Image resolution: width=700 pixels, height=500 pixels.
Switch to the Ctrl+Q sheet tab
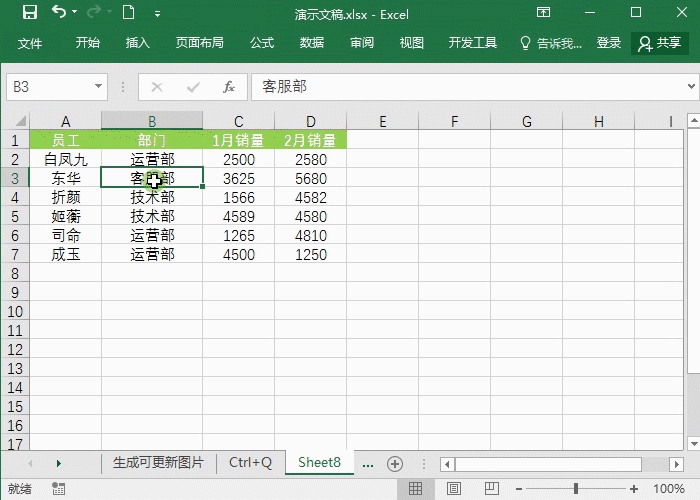click(x=250, y=462)
